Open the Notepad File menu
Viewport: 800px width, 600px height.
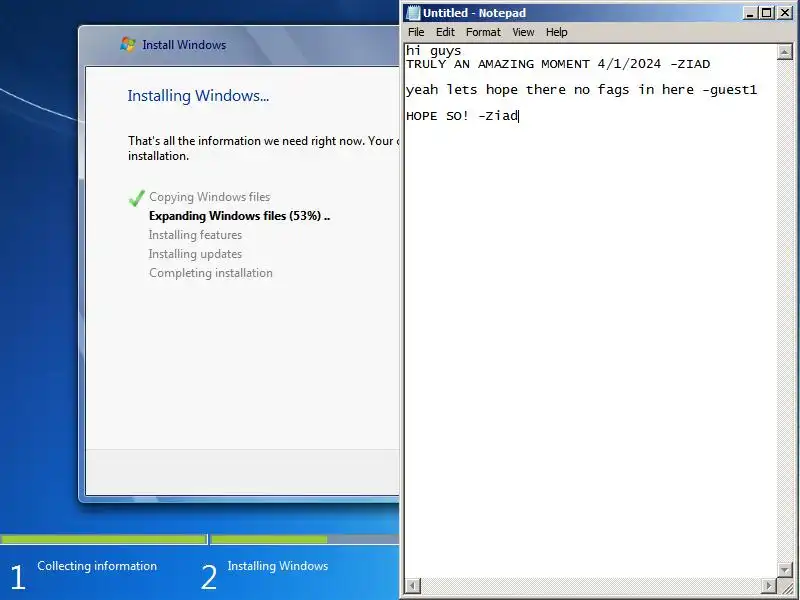pos(416,32)
